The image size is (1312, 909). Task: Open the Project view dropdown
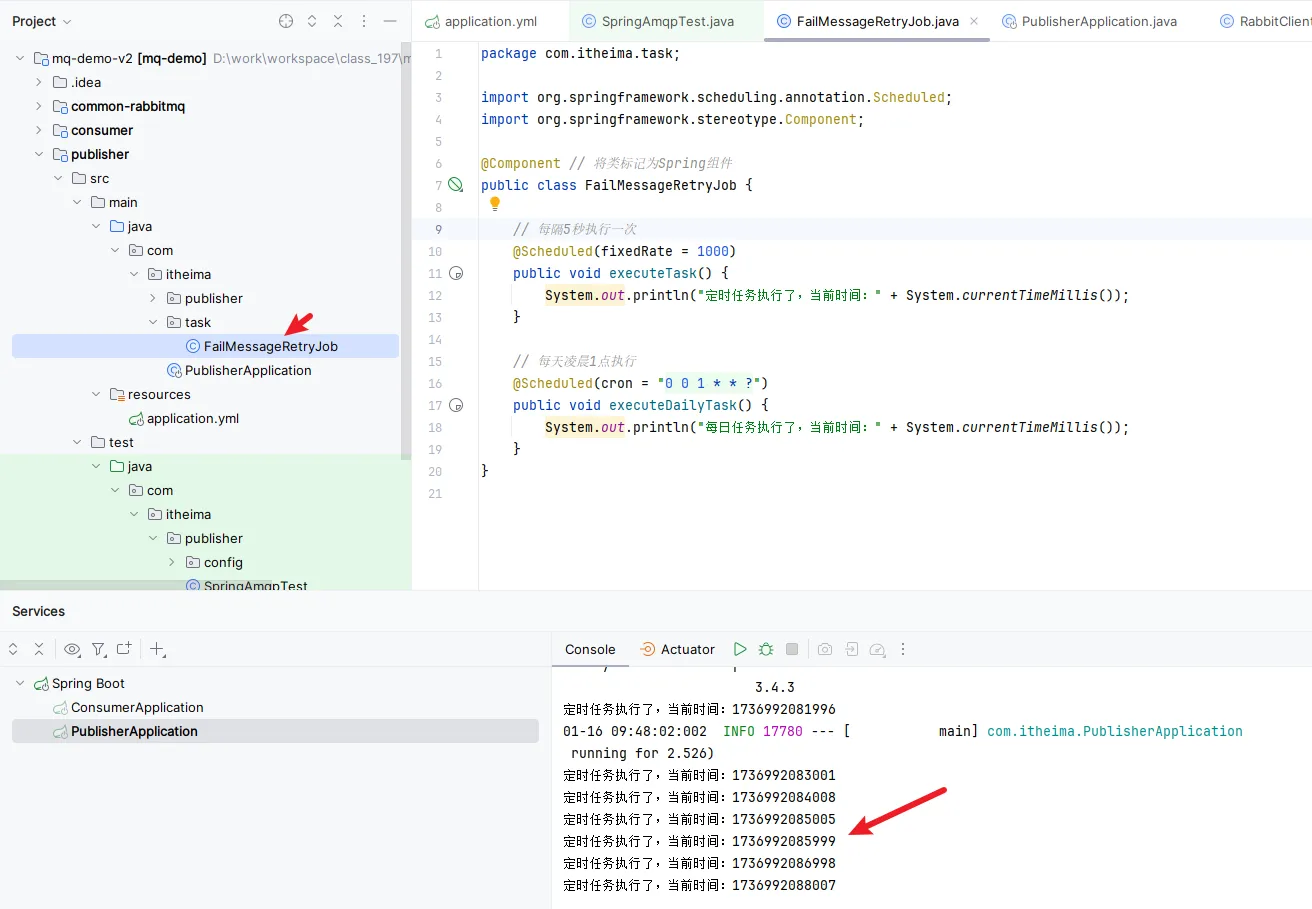tap(42, 21)
